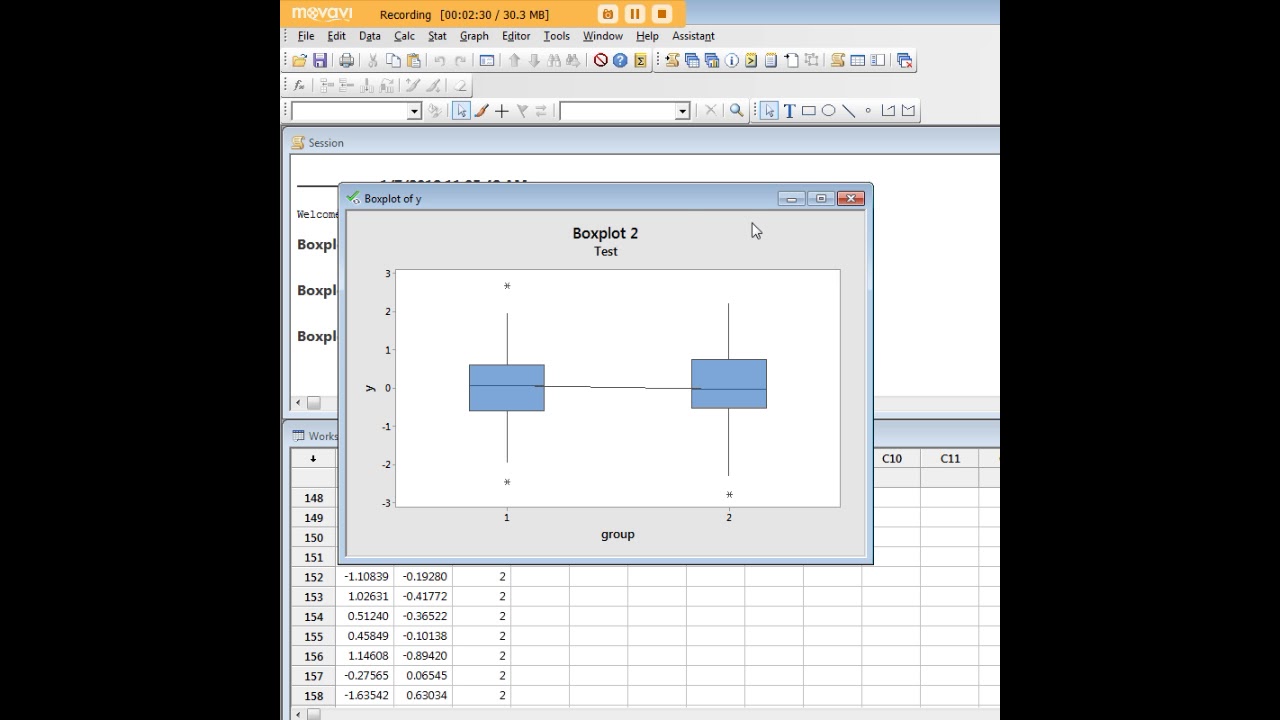Show Graphs folder toolbar icon
Viewport: 1280px width, 720px height.
point(711,60)
